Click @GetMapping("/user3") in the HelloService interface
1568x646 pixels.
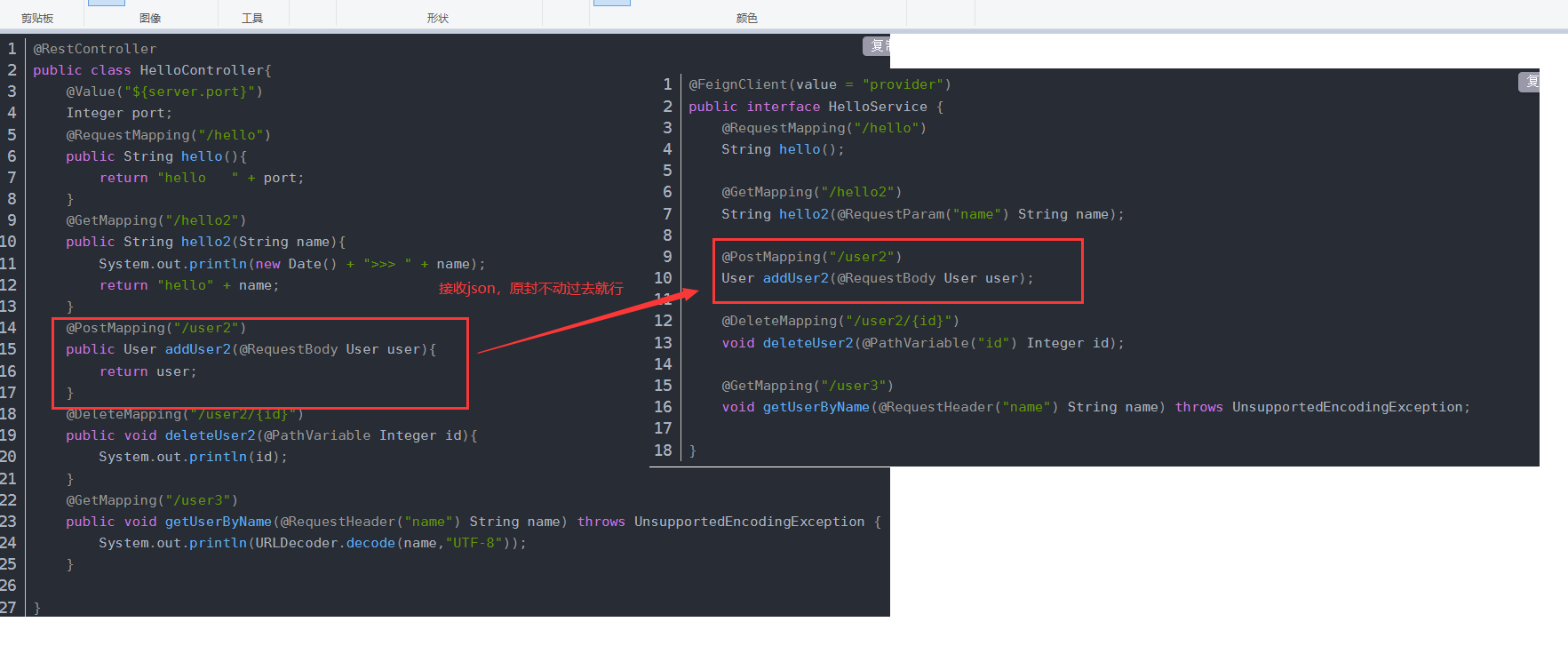click(x=808, y=386)
